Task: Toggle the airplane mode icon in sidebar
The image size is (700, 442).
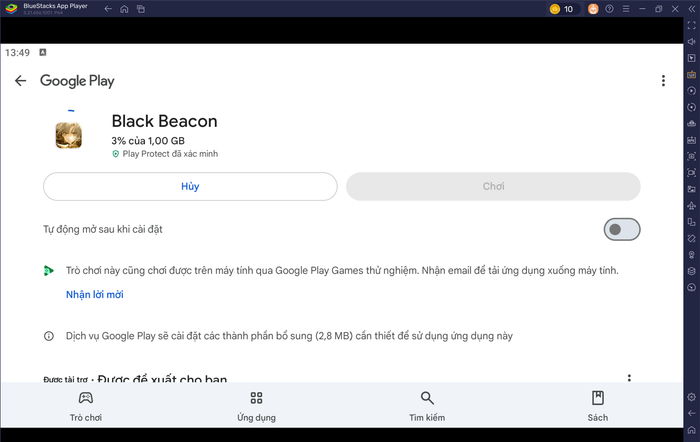Action: (x=692, y=205)
